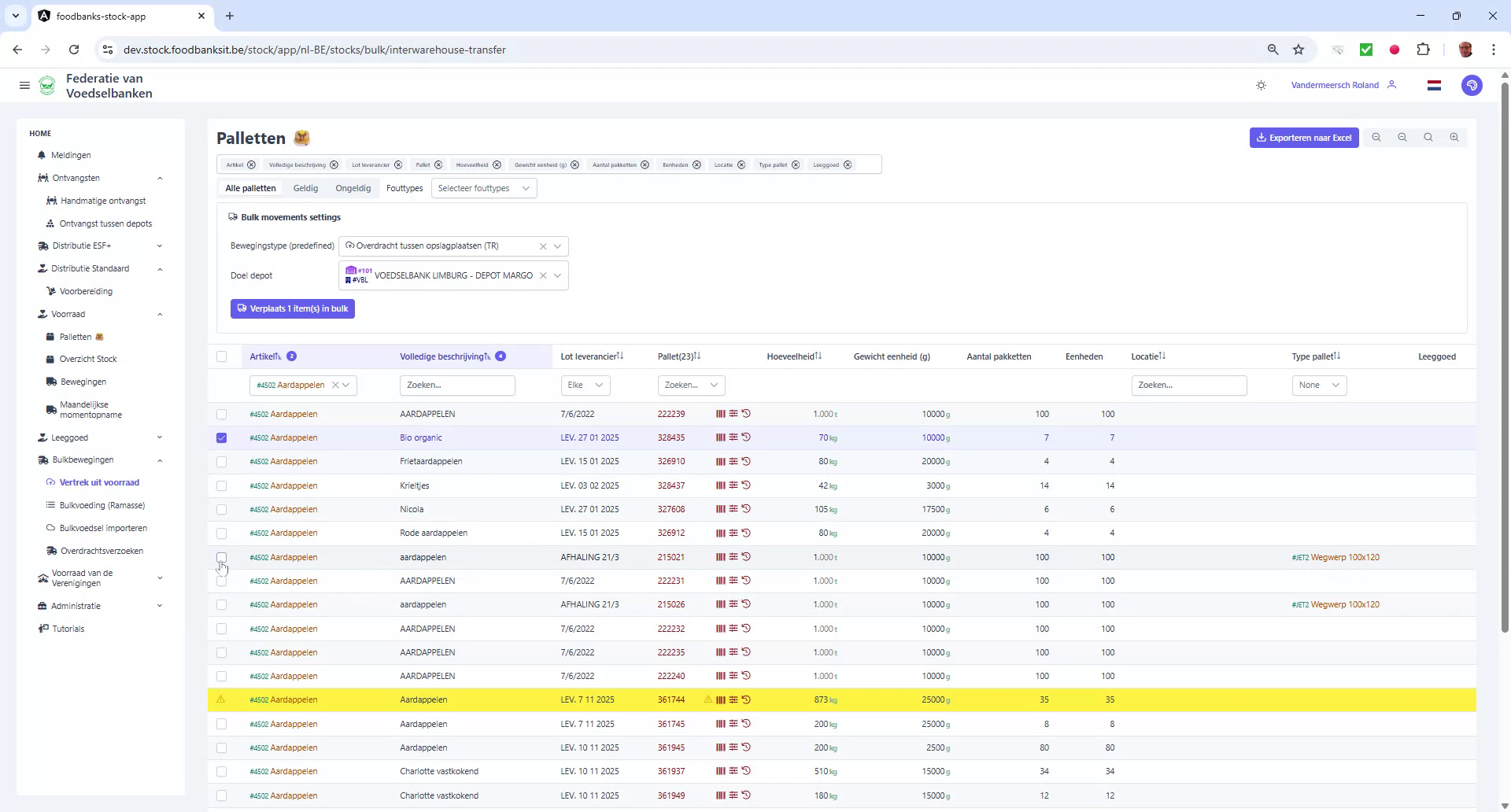Switch to the Ongeldig tab
1511x812 pixels.
point(353,188)
